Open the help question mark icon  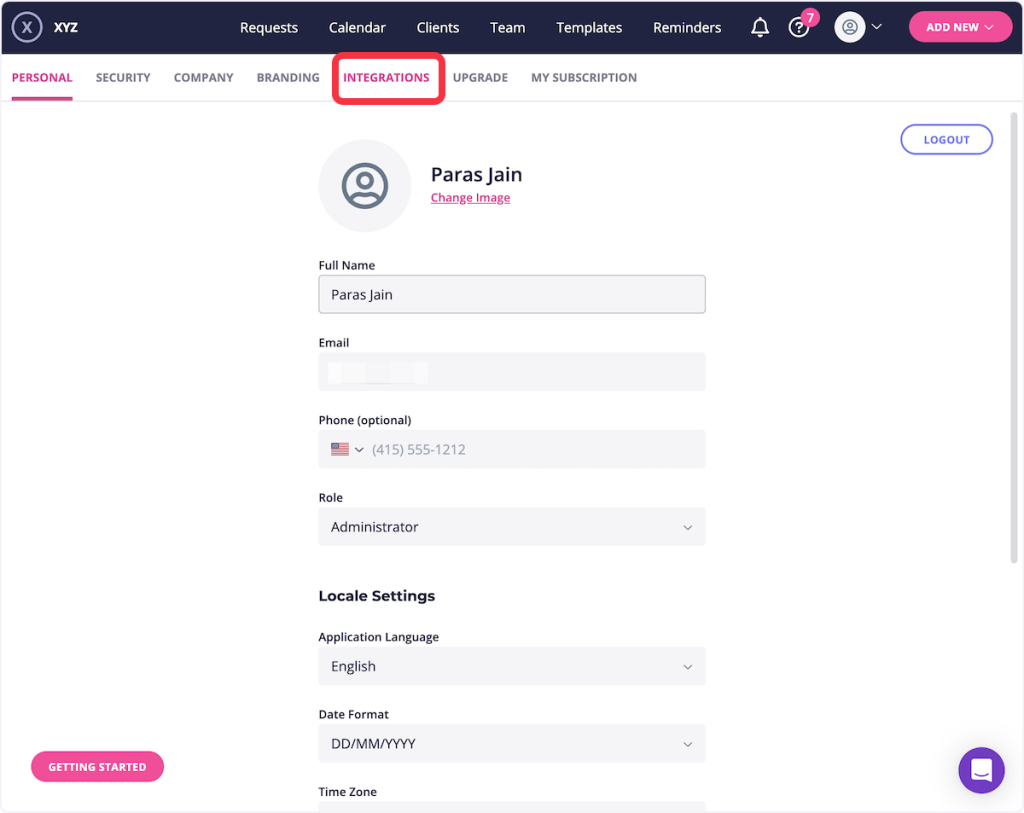[x=798, y=27]
